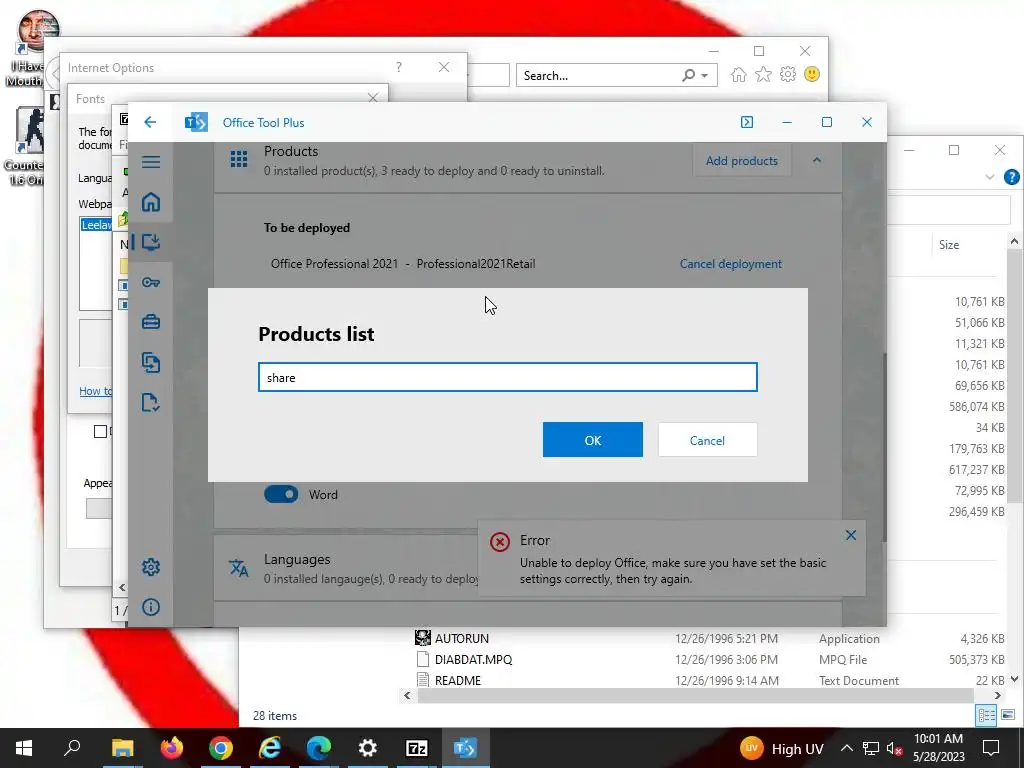Image resolution: width=1024 pixels, height=768 pixels.
Task: Open Internet Explorer from taskbar
Action: [270, 748]
